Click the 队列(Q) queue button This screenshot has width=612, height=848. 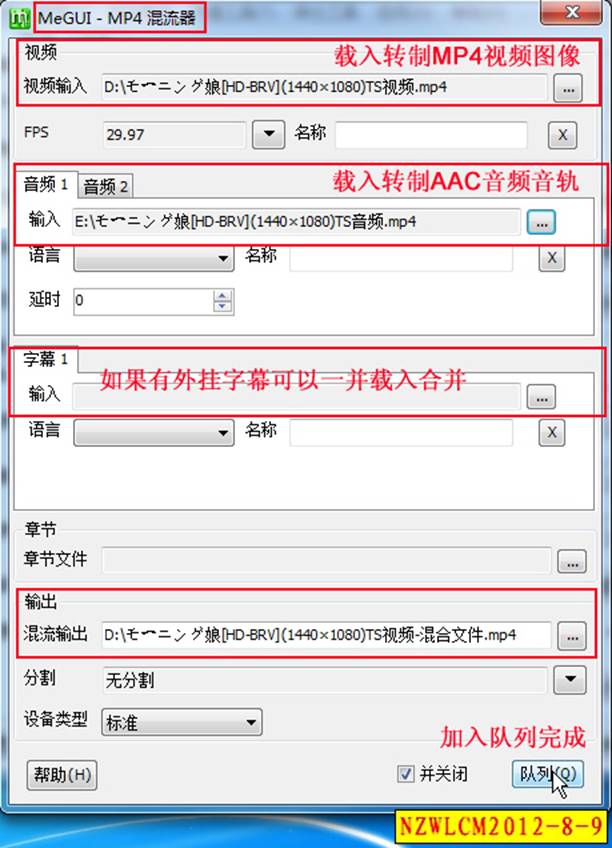point(548,774)
